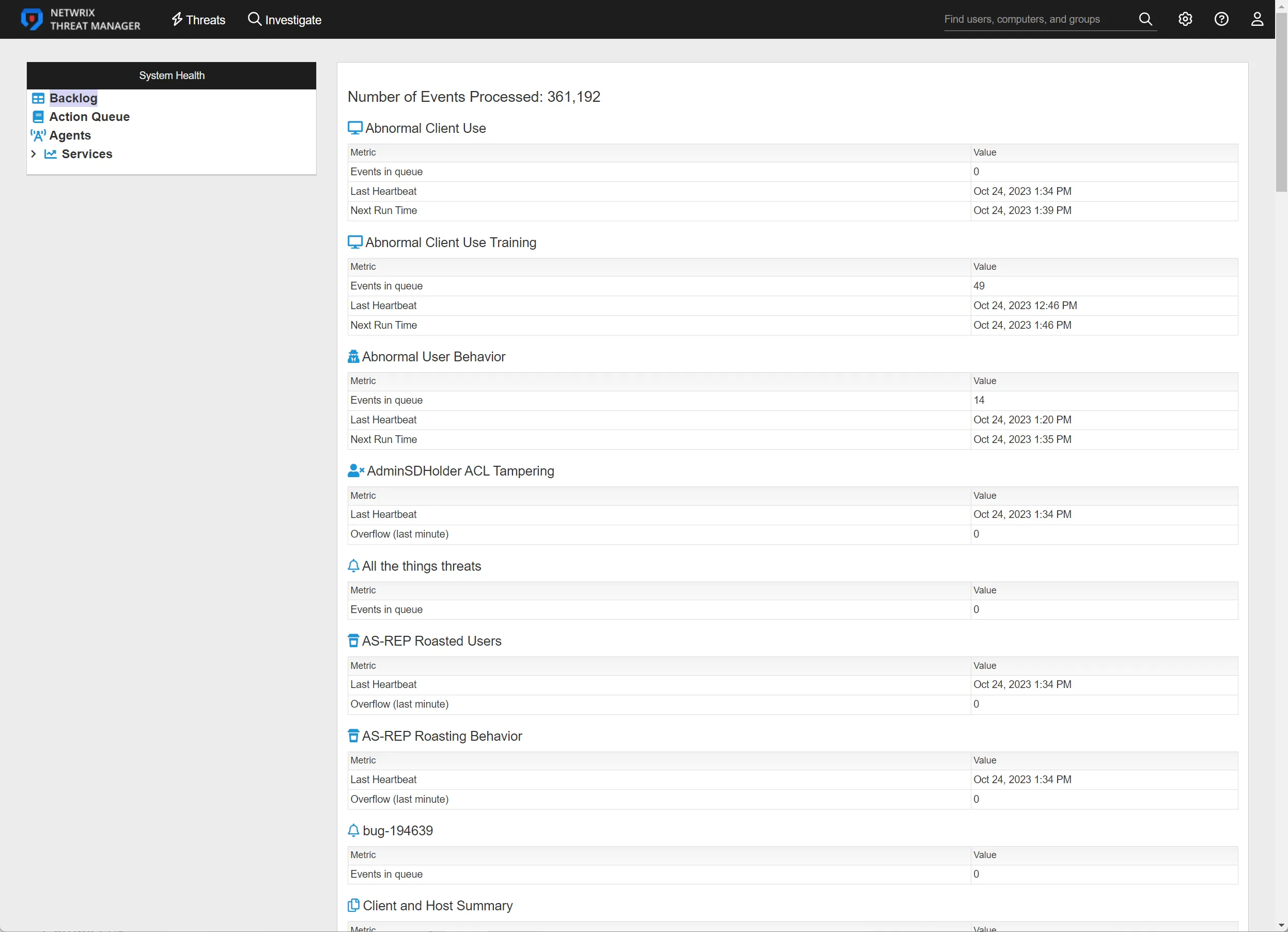
Task: Click the Abnormal Client Use Training monitor icon
Action: point(355,242)
